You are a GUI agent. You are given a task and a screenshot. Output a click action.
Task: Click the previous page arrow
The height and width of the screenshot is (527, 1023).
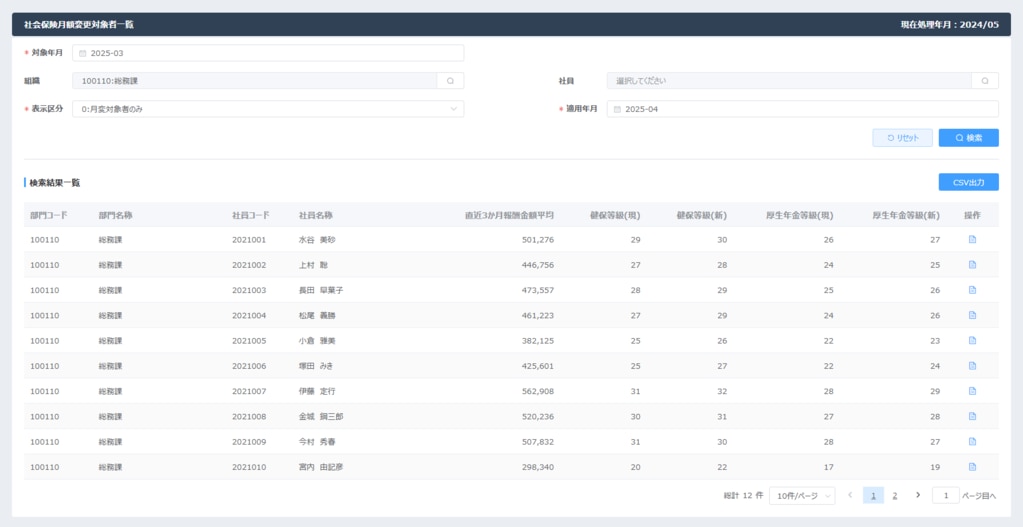pos(850,496)
